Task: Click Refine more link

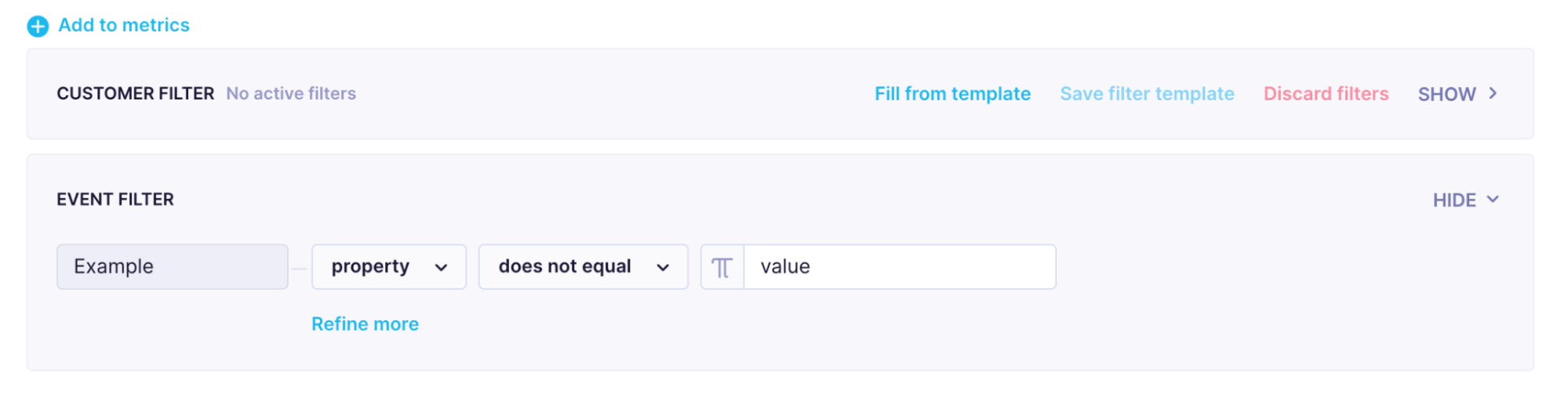Action: pos(365,324)
